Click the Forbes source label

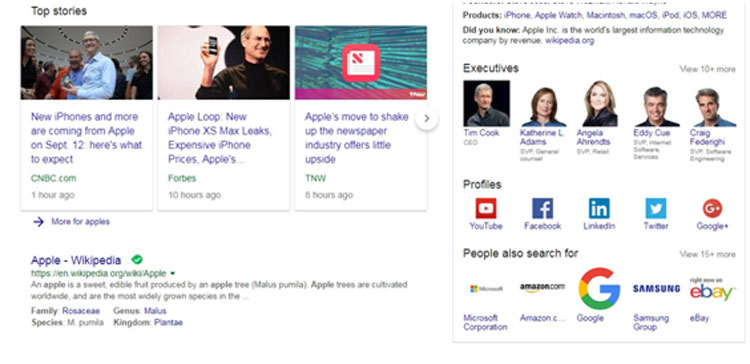click(x=182, y=178)
